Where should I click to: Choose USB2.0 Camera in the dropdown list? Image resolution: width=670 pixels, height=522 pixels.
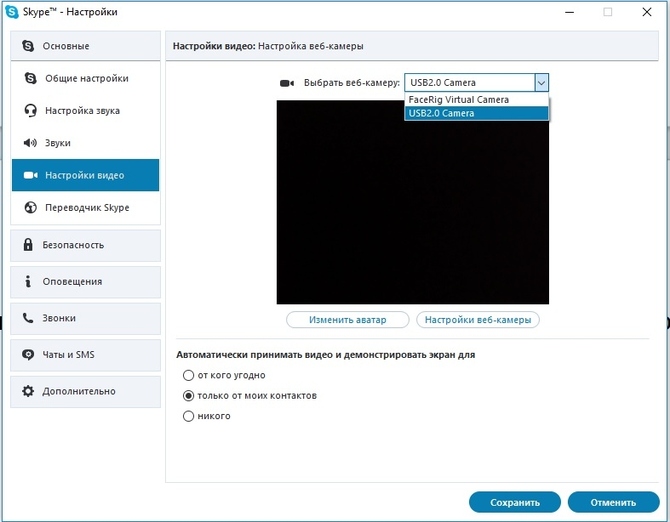pyautogui.click(x=476, y=113)
